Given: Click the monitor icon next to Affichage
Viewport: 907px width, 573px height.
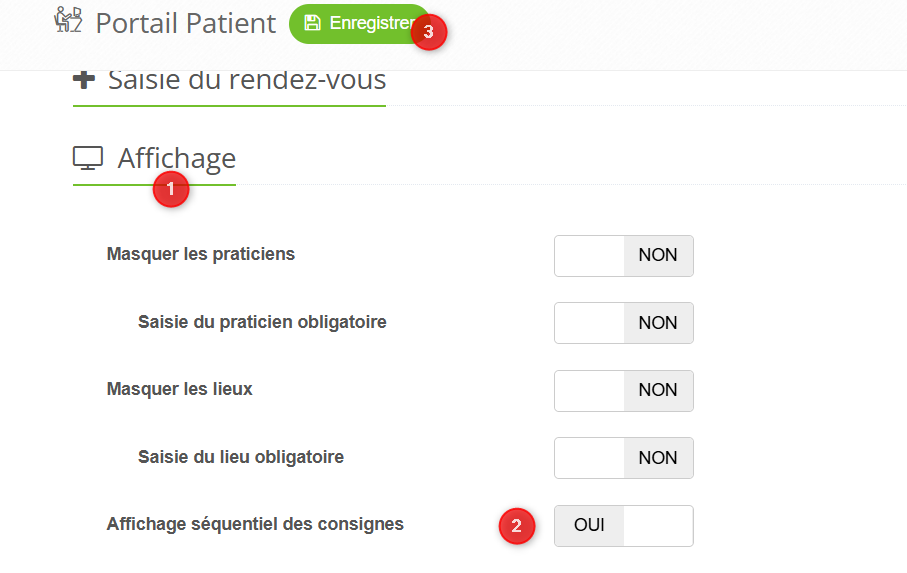Looking at the screenshot, I should pyautogui.click(x=88, y=158).
